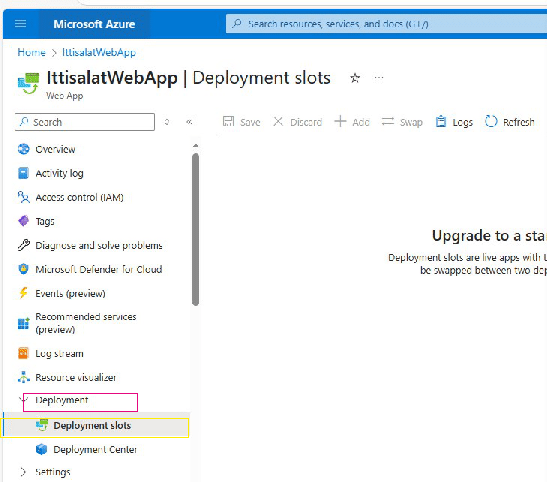Click the Swap toolbar button

coord(402,122)
